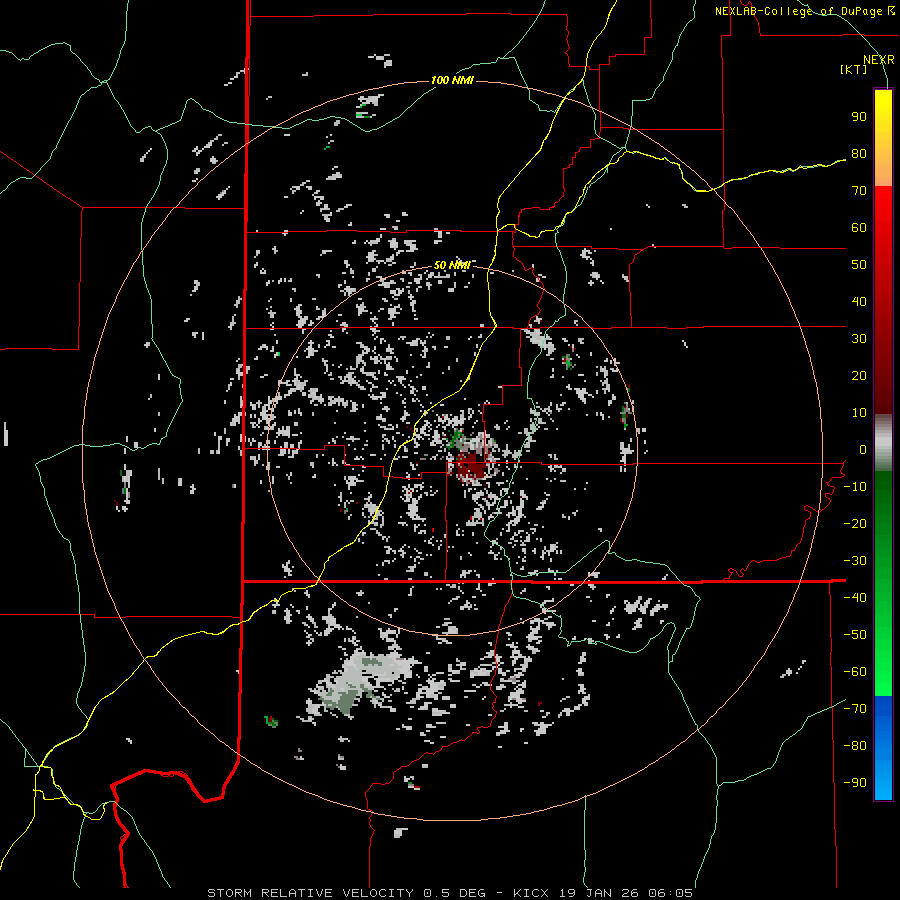Select the positive "70" scale value
This screenshot has width=900, height=900.
(859, 191)
